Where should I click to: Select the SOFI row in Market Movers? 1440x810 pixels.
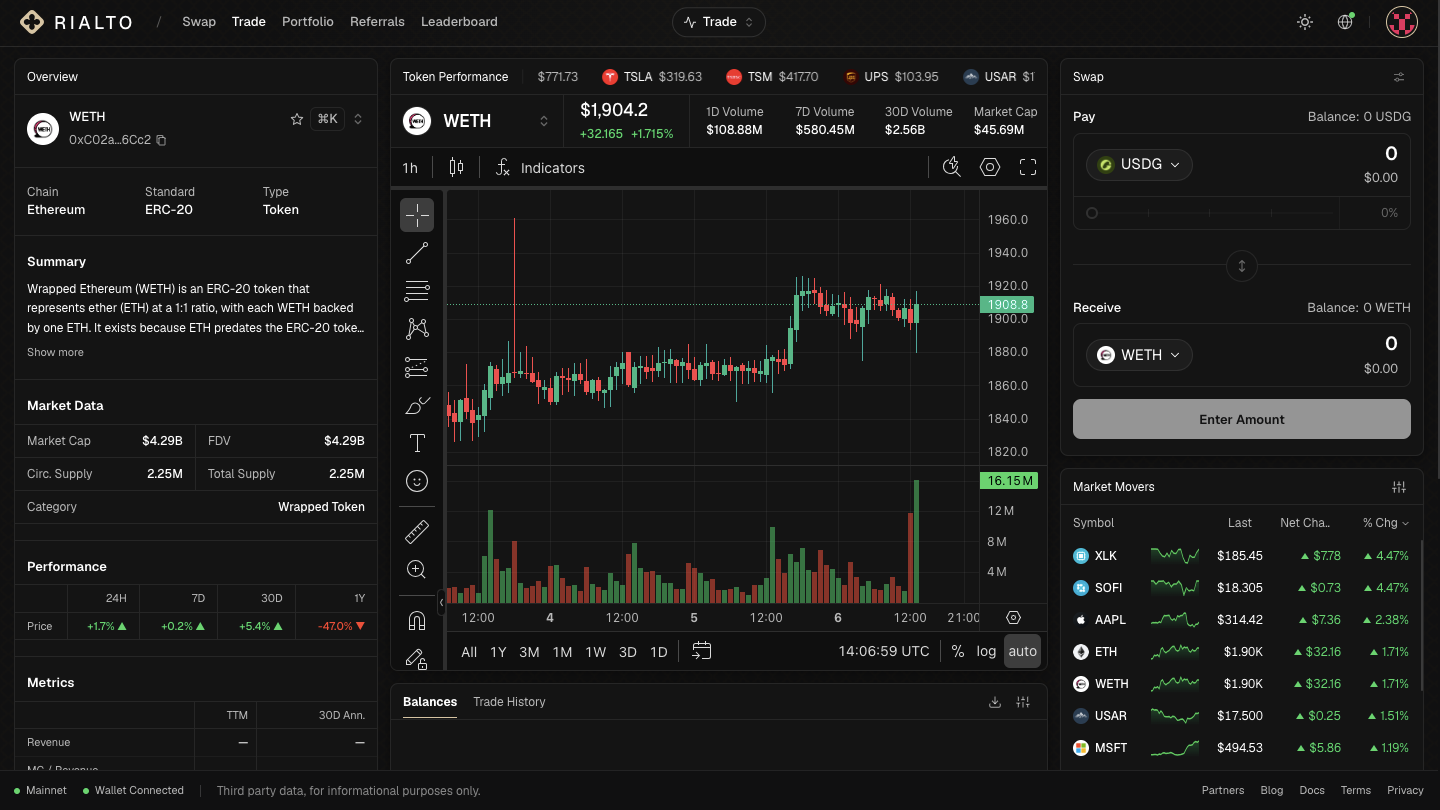coord(1241,588)
